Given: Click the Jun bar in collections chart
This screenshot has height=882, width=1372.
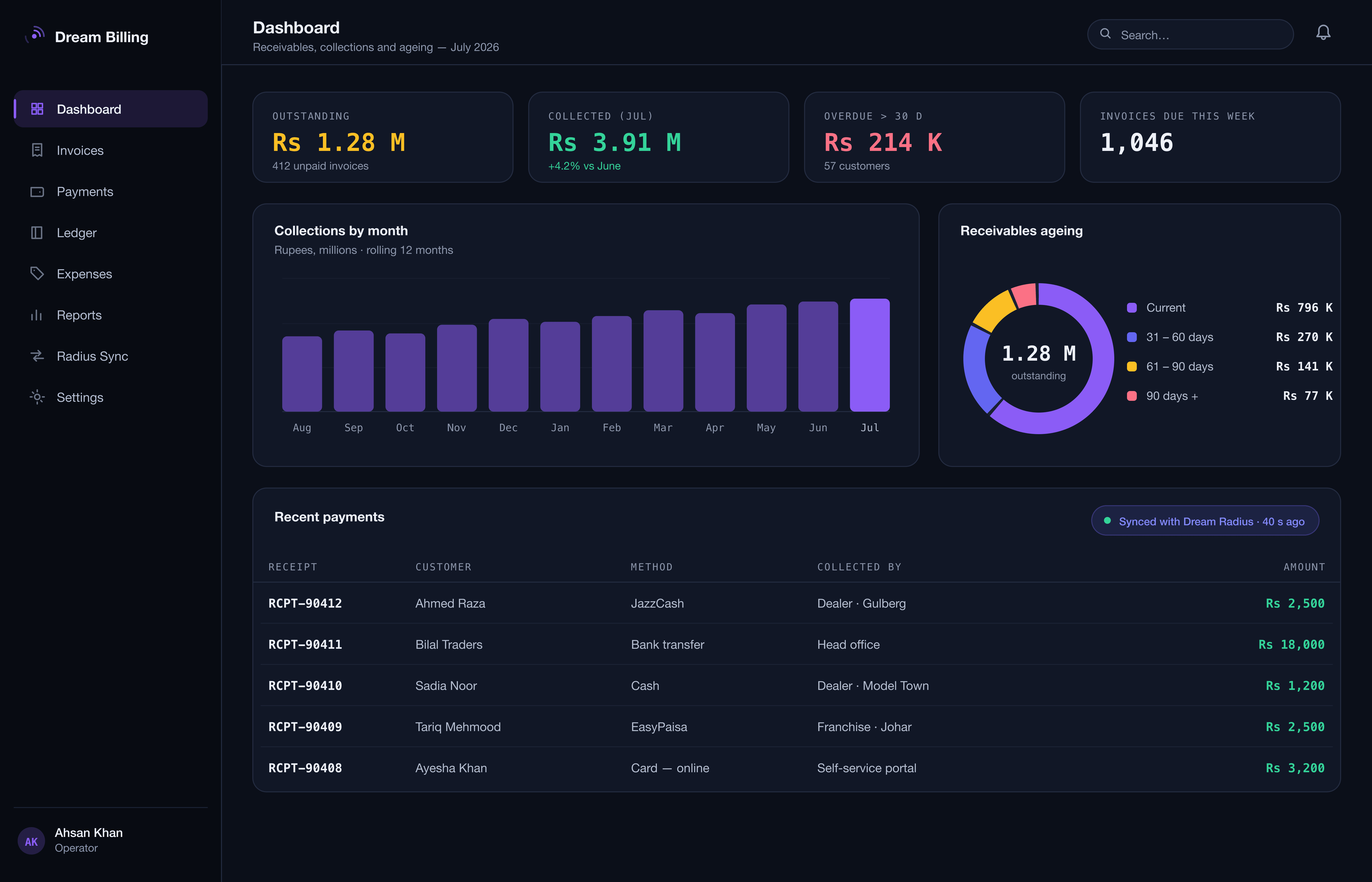Looking at the screenshot, I should pyautogui.click(x=818, y=357).
